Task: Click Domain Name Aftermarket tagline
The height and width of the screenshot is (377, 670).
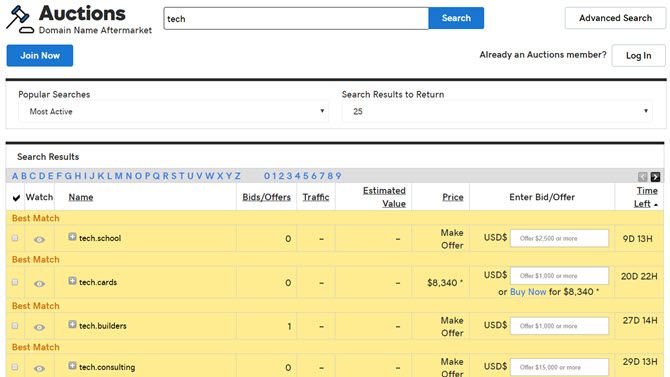Action: click(x=95, y=30)
